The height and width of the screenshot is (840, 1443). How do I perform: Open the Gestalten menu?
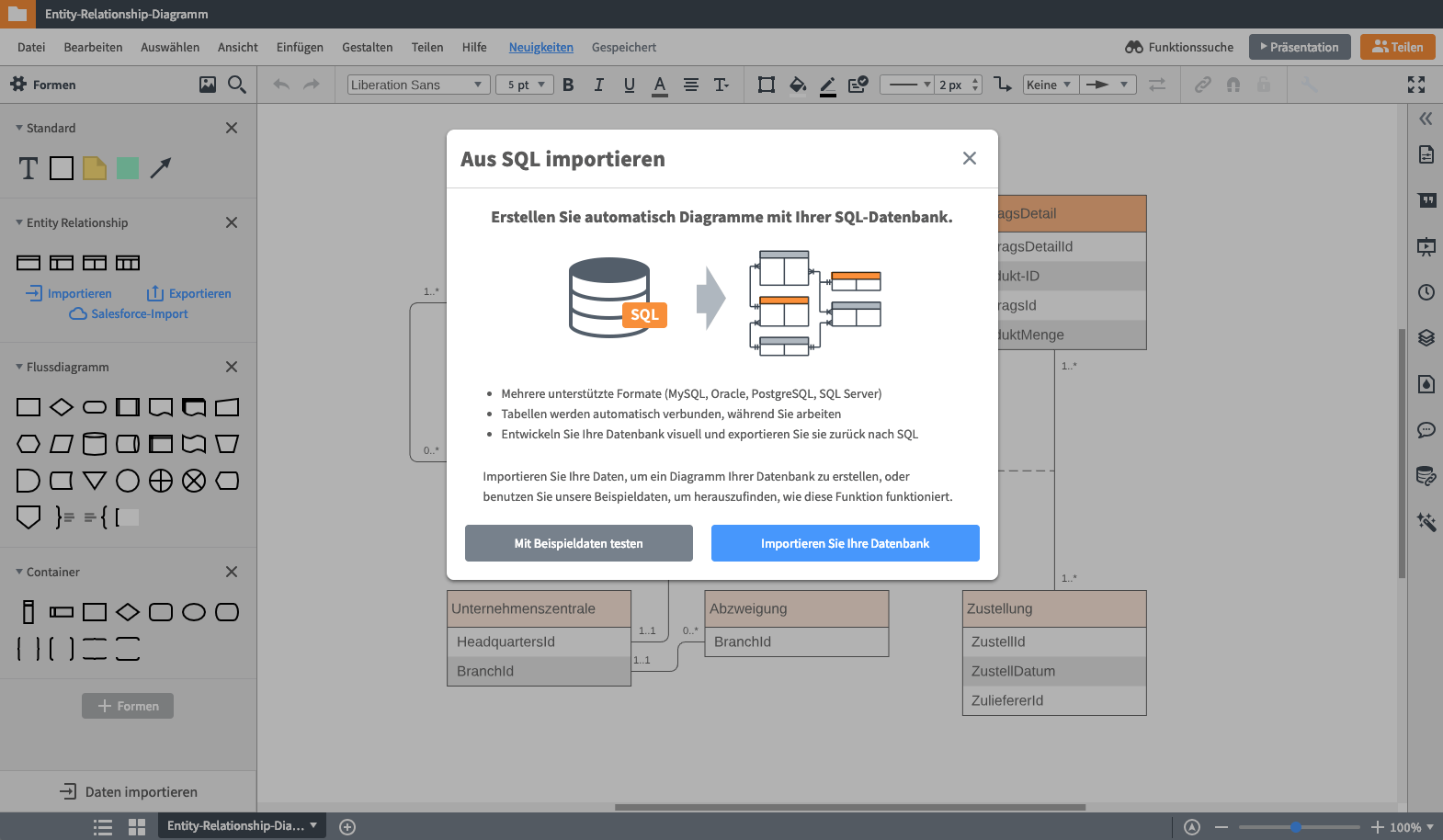point(367,47)
